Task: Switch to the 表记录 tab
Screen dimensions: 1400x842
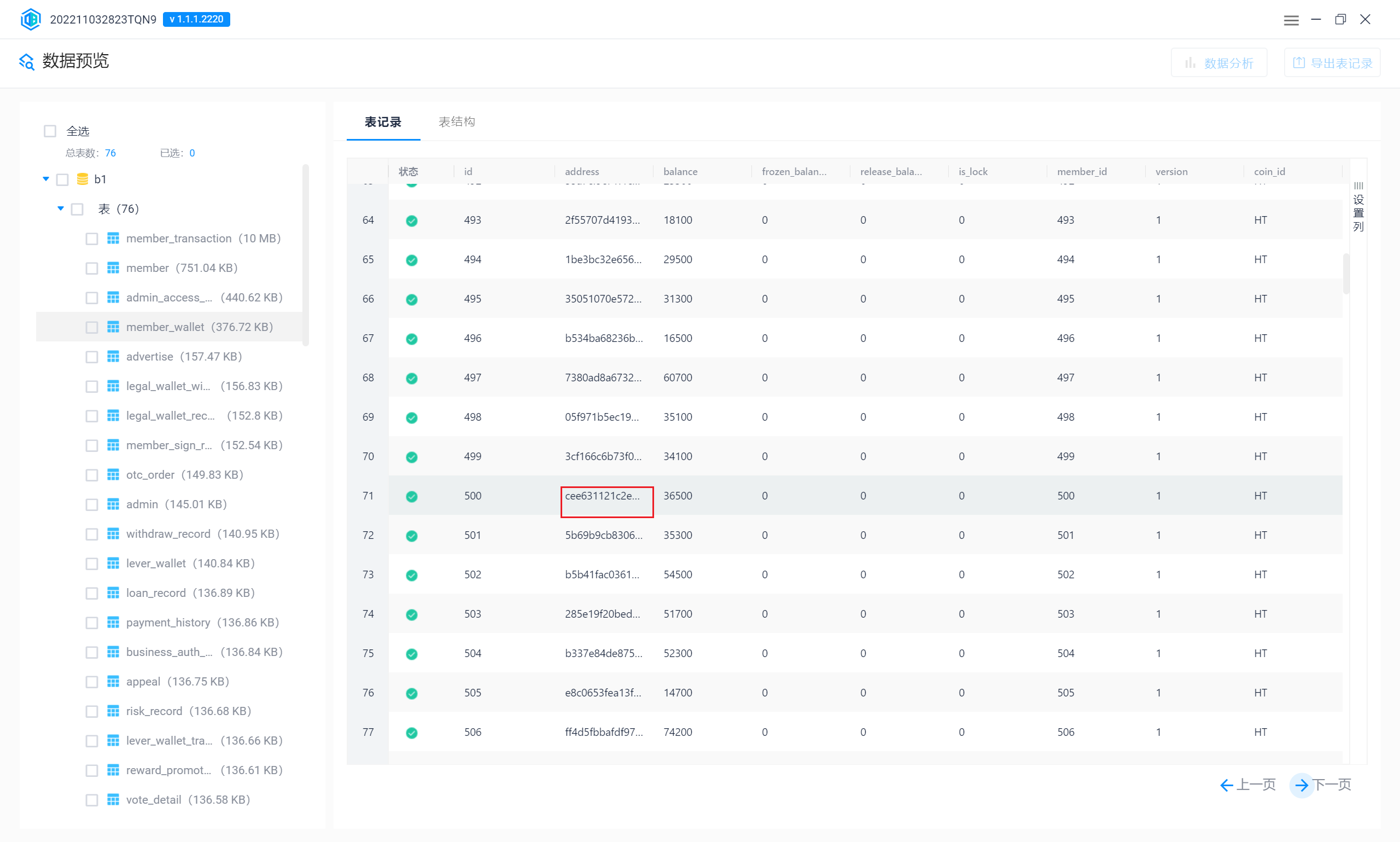Action: [x=383, y=122]
